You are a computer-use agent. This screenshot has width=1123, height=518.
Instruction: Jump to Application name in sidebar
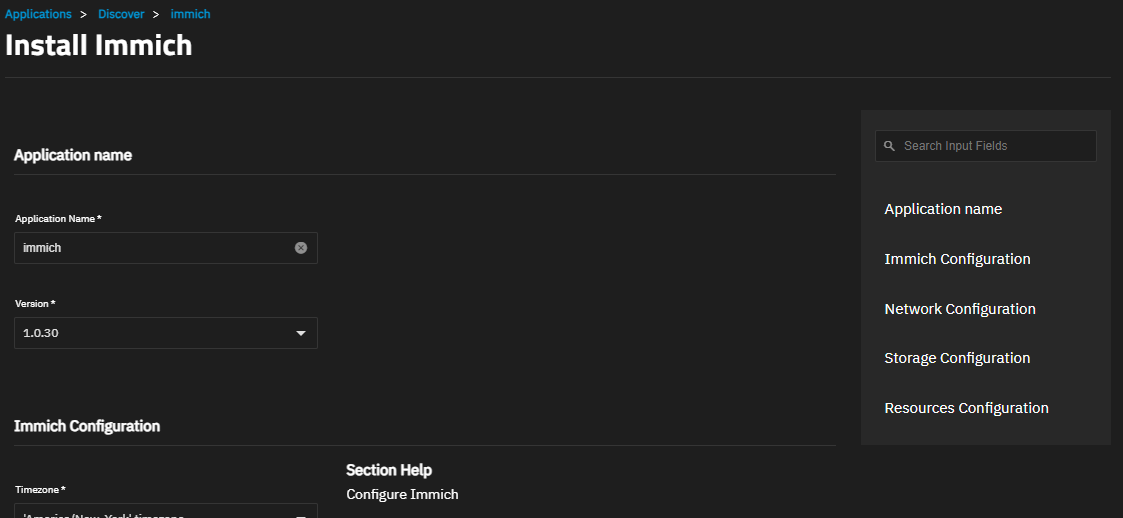coord(943,209)
